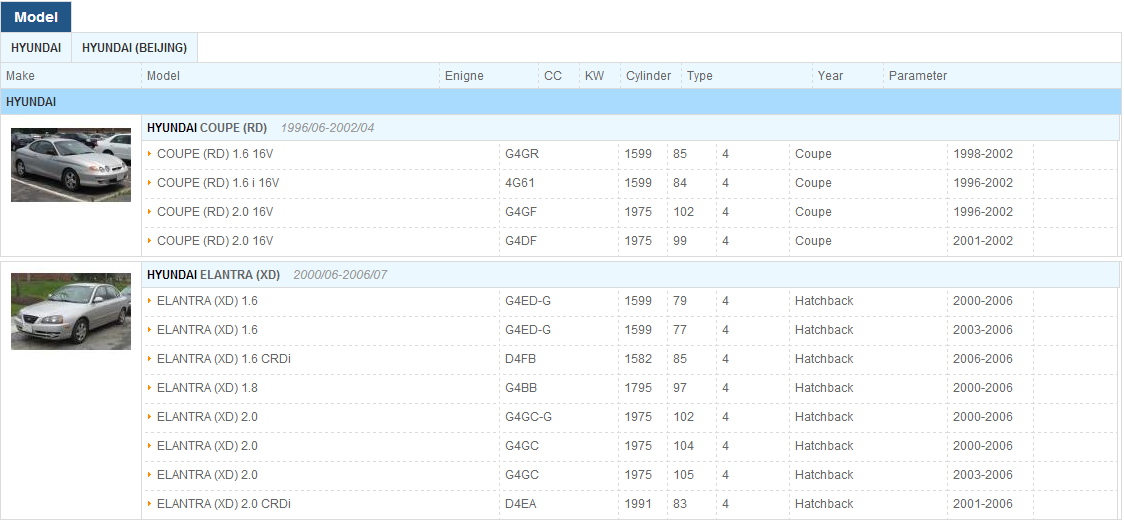
Task: Switch to the HYUNDAI (BEIJING) tab
Action: (x=135, y=48)
